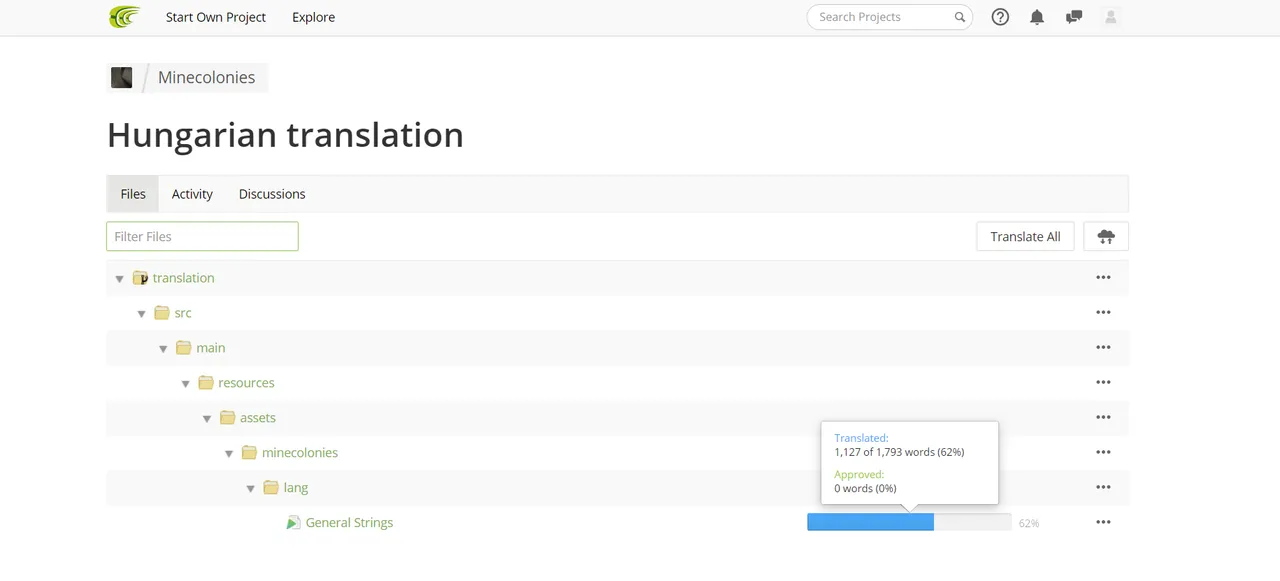Open the Minecolonies breadcrumb link

pos(206,77)
